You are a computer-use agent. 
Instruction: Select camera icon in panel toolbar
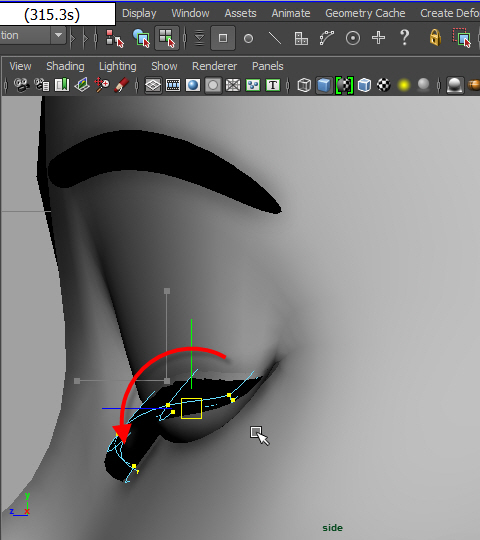point(21,85)
